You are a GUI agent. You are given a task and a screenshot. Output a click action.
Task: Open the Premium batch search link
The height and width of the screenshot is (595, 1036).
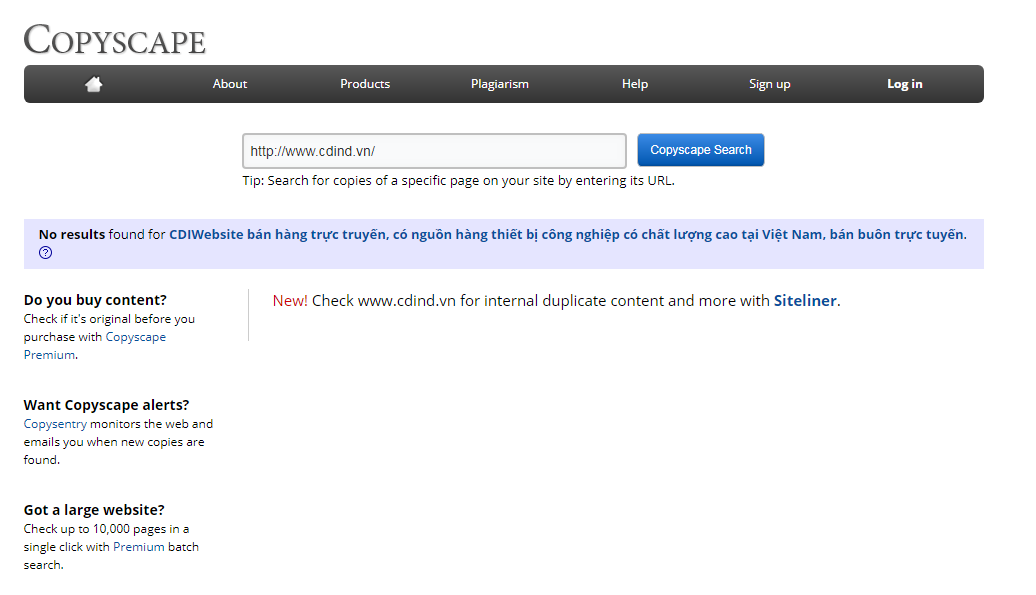pos(139,547)
